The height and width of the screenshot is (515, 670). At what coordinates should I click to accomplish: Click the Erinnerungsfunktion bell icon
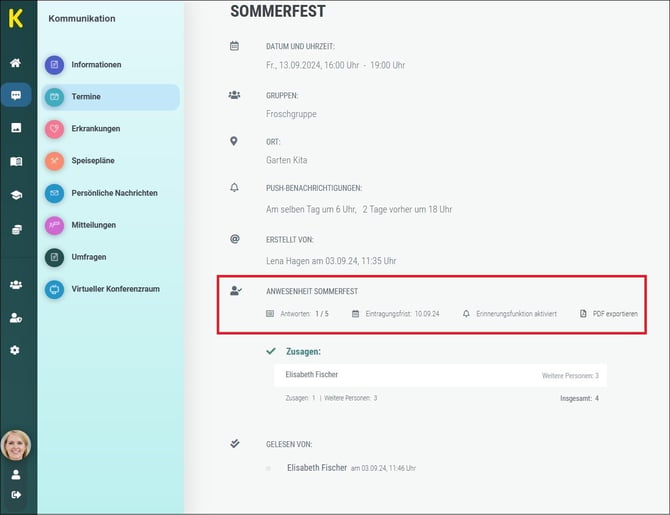tap(466, 314)
